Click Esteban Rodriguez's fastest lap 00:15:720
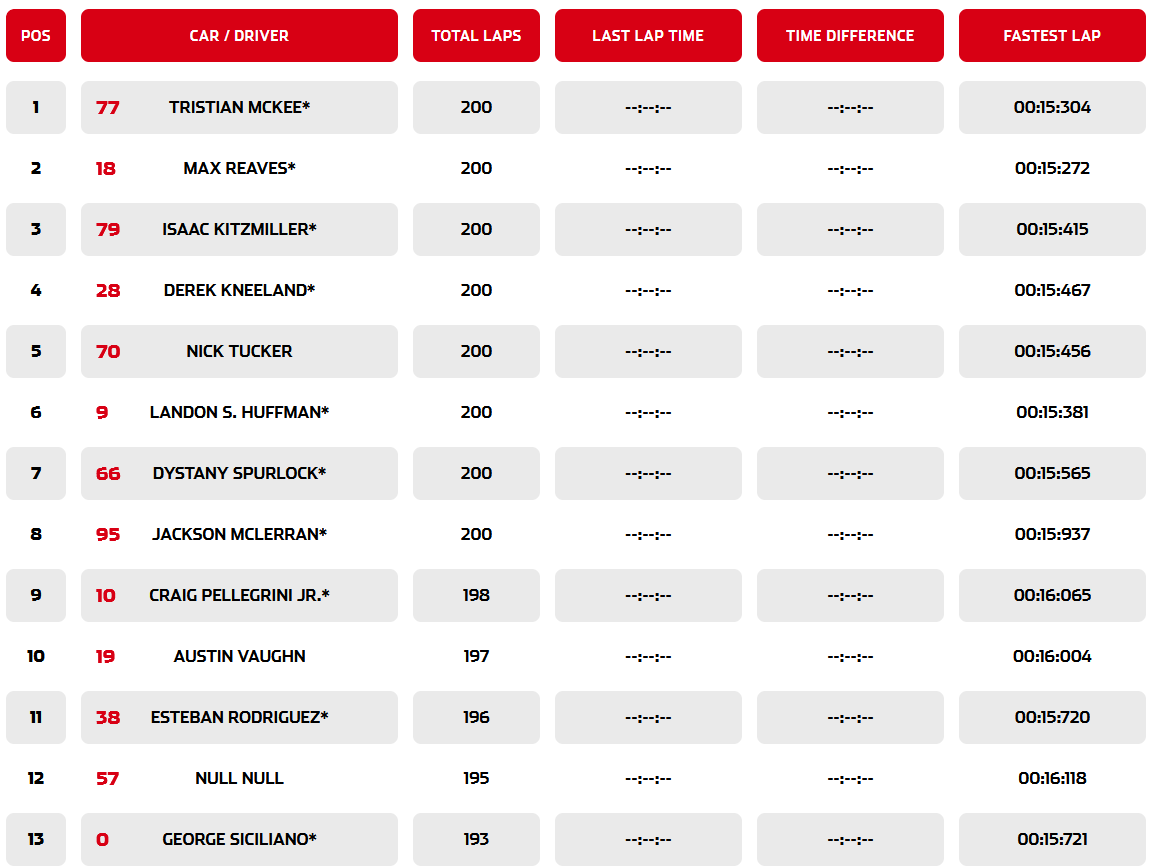Viewport: 1152px width, 868px height. (x=1052, y=717)
